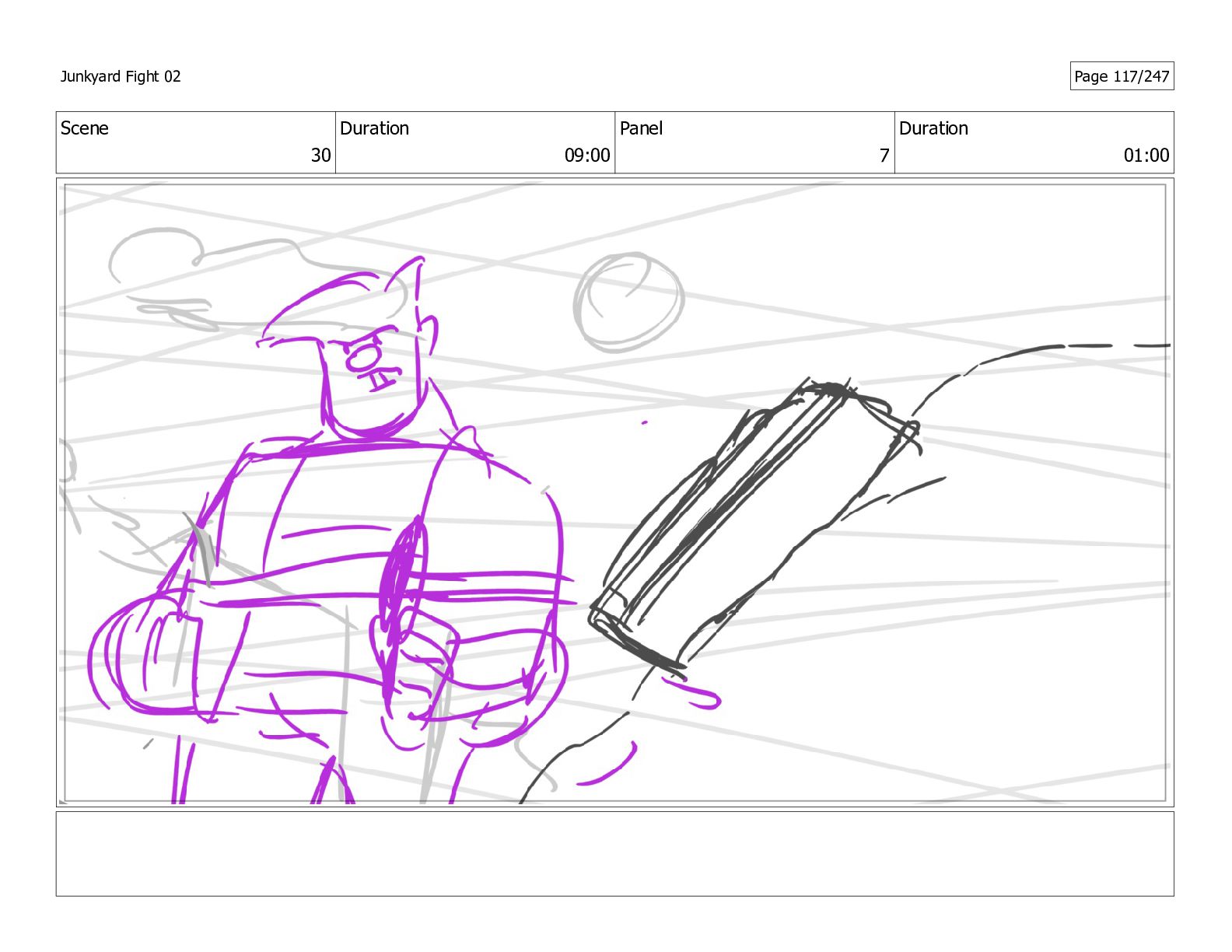Click the scene duration value '09:00'
Viewport: 1232px width, 952px height.
[x=587, y=156]
